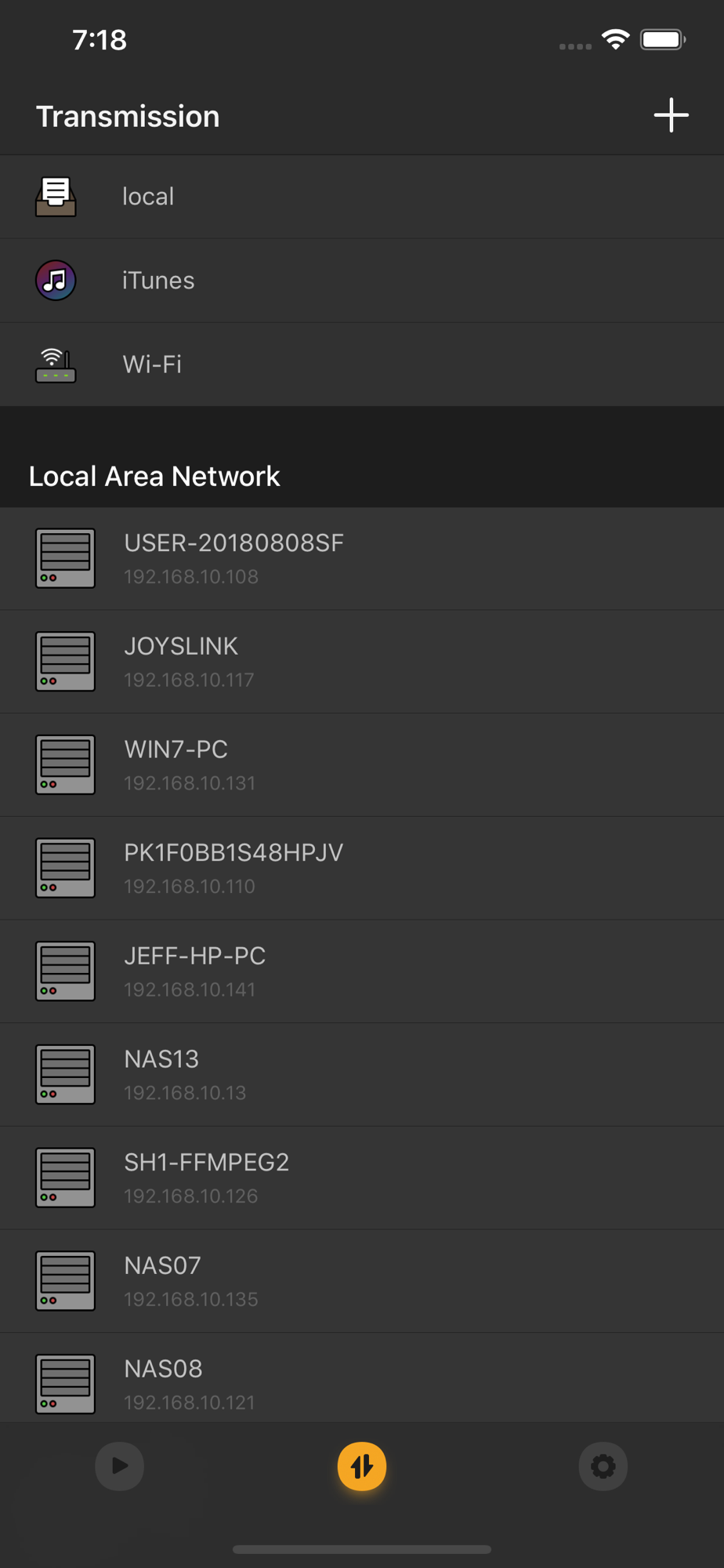
Task: Open the PK1F0BB1S48HPJV device
Action: click(362, 868)
